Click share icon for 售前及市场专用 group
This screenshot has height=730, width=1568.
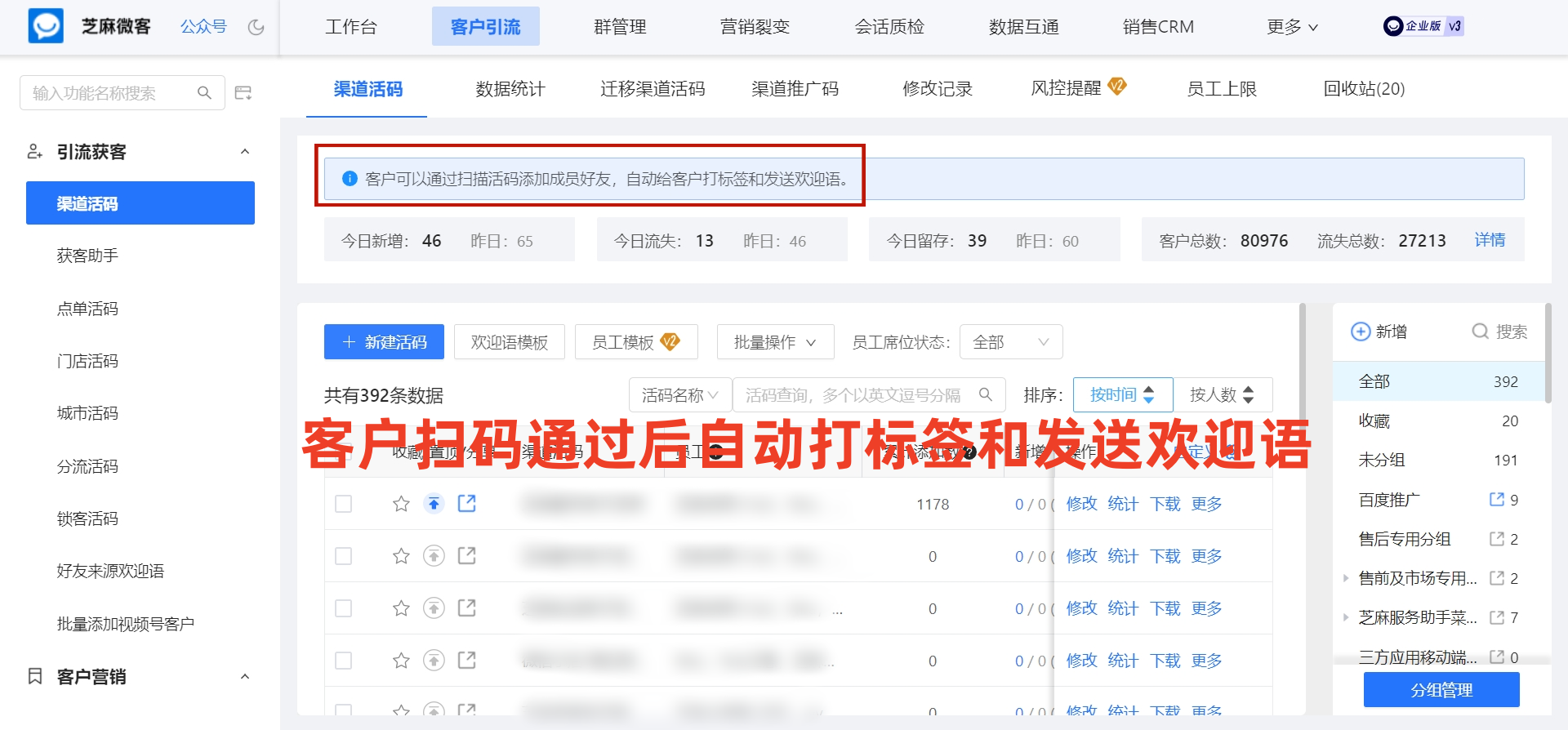[1497, 578]
